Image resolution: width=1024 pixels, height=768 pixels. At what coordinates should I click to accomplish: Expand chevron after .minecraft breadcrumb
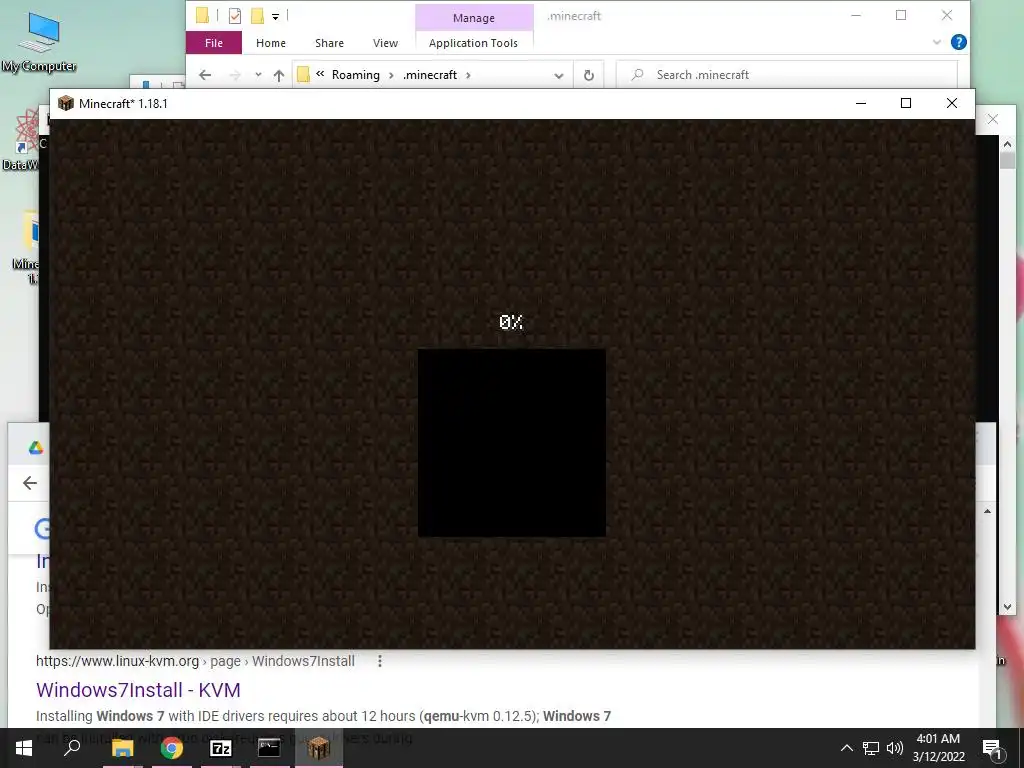[x=468, y=75]
